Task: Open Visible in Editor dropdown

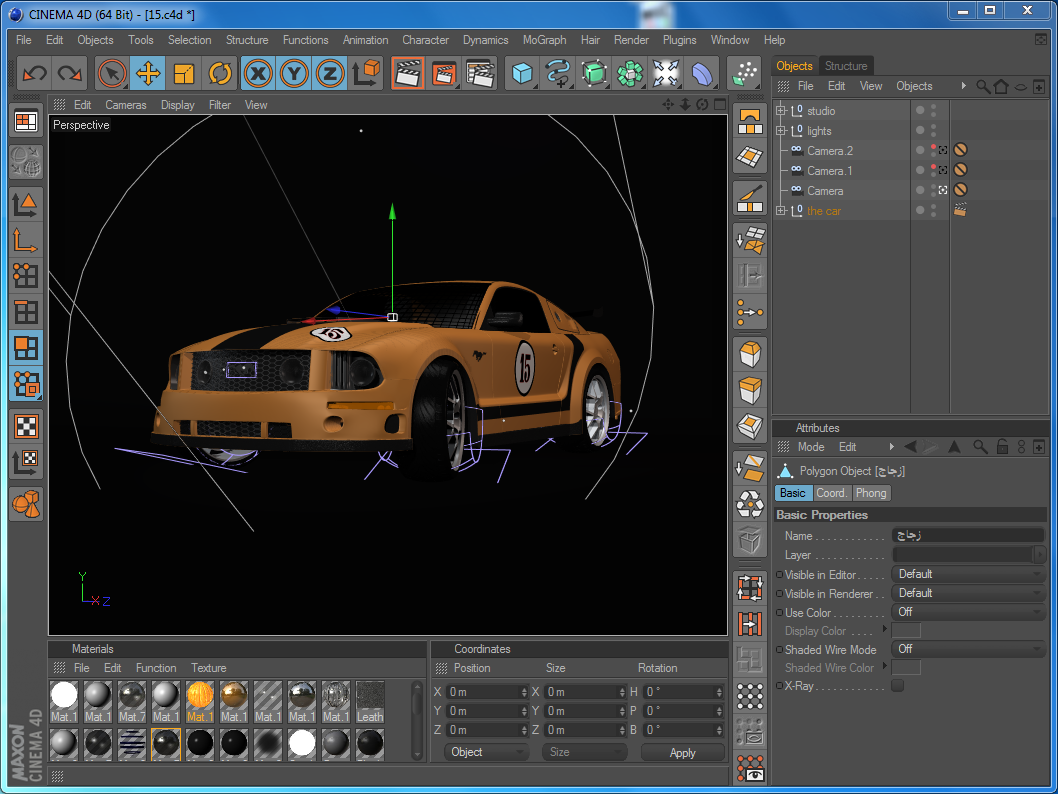Action: 968,574
